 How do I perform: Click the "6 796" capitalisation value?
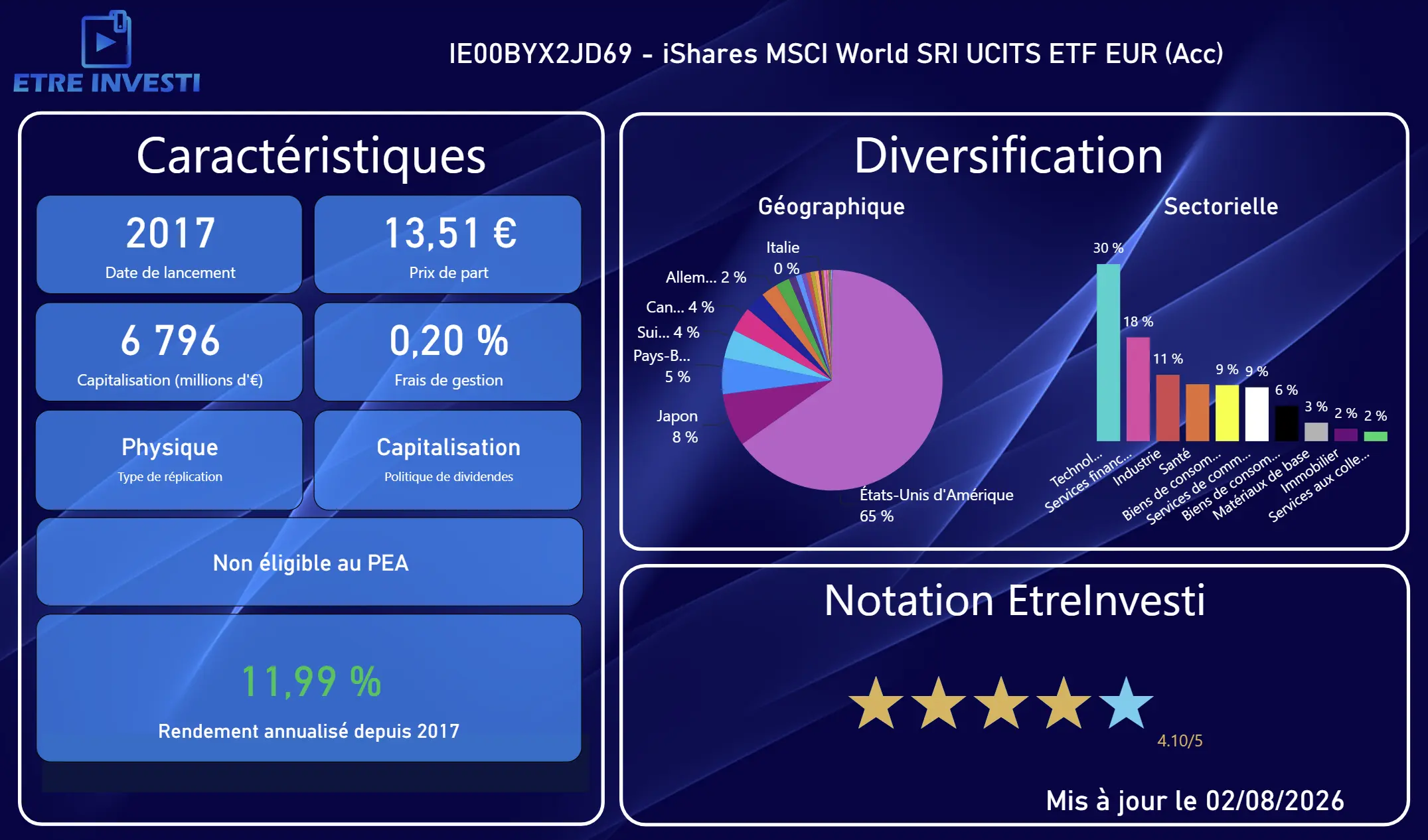(171, 340)
